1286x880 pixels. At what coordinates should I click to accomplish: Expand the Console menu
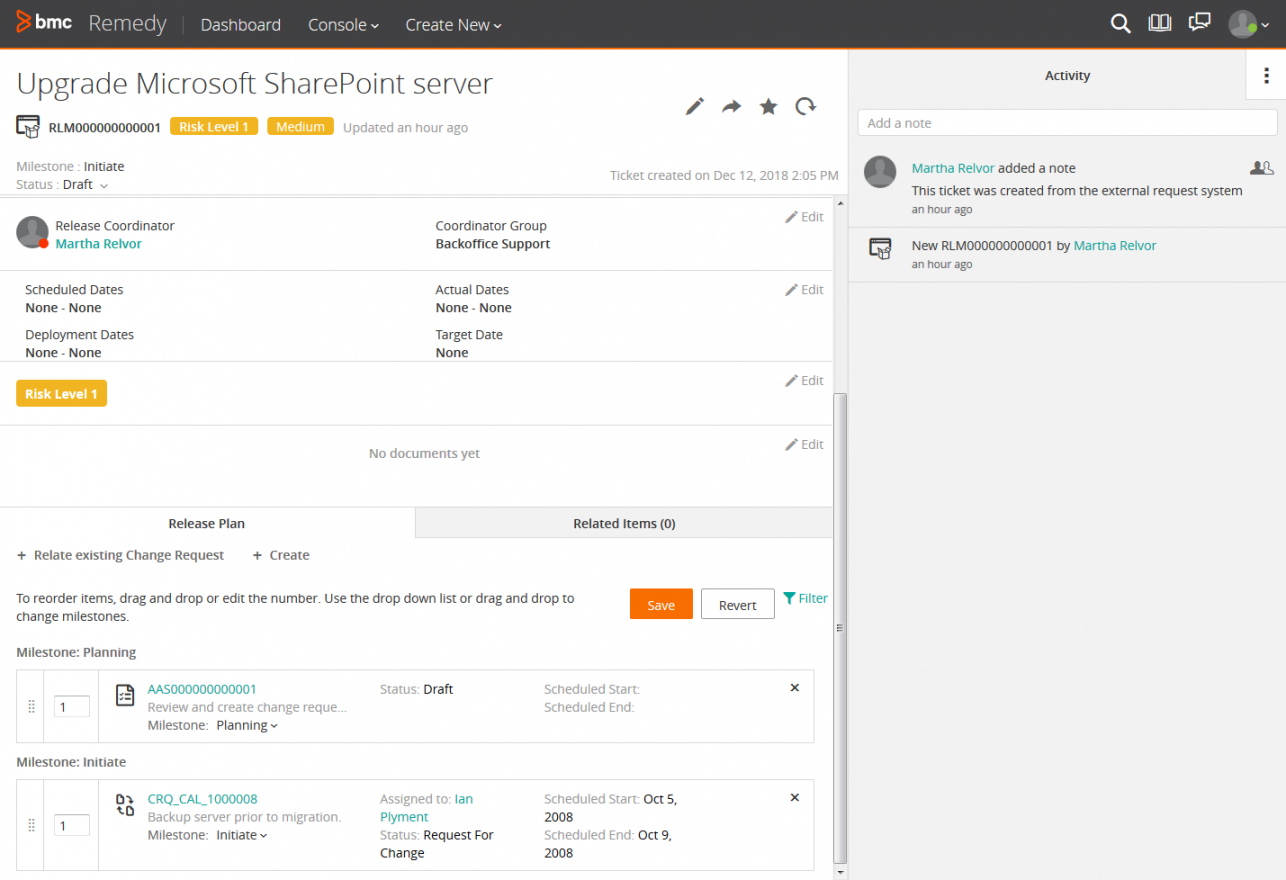[343, 25]
